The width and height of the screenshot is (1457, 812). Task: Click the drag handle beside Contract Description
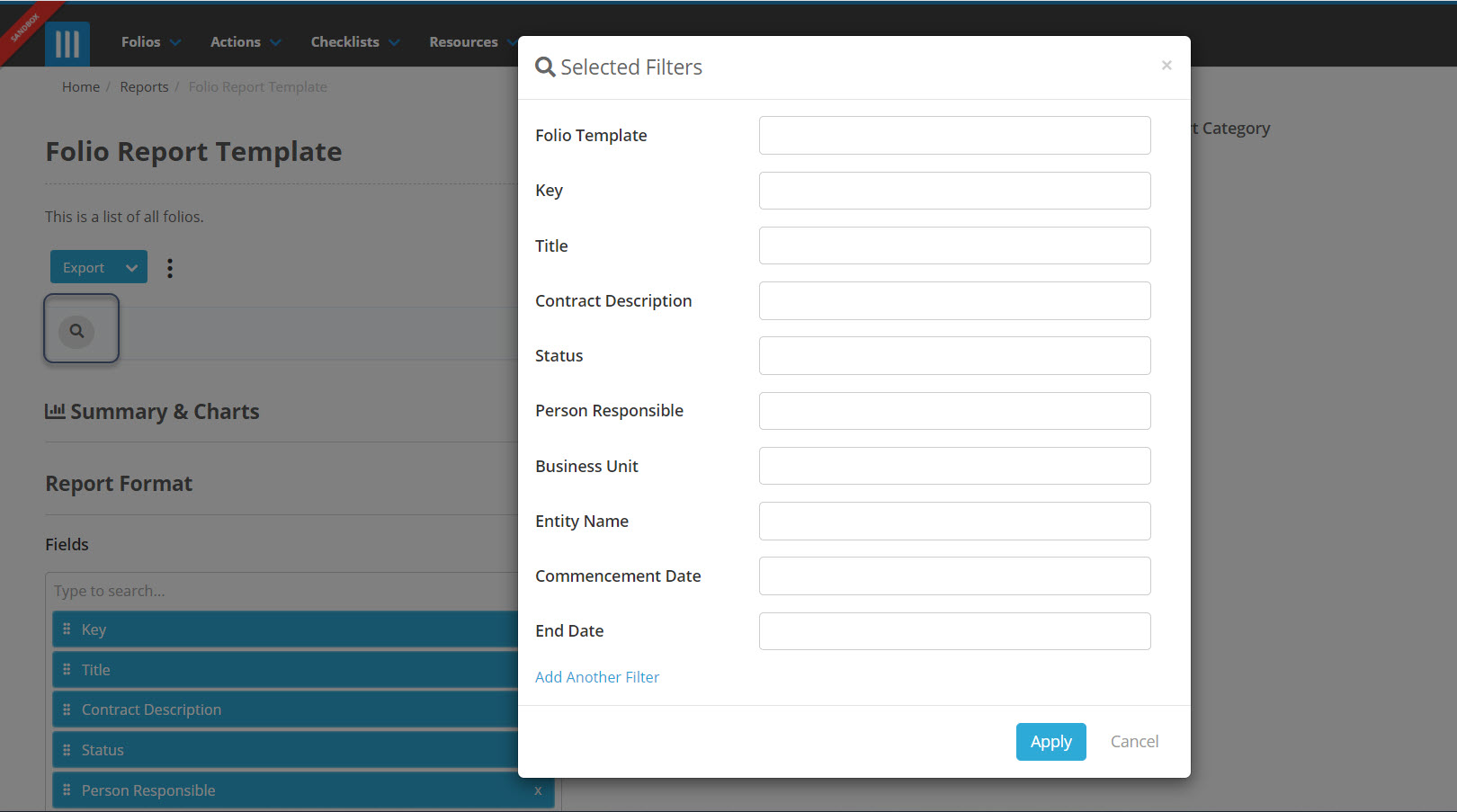67,709
